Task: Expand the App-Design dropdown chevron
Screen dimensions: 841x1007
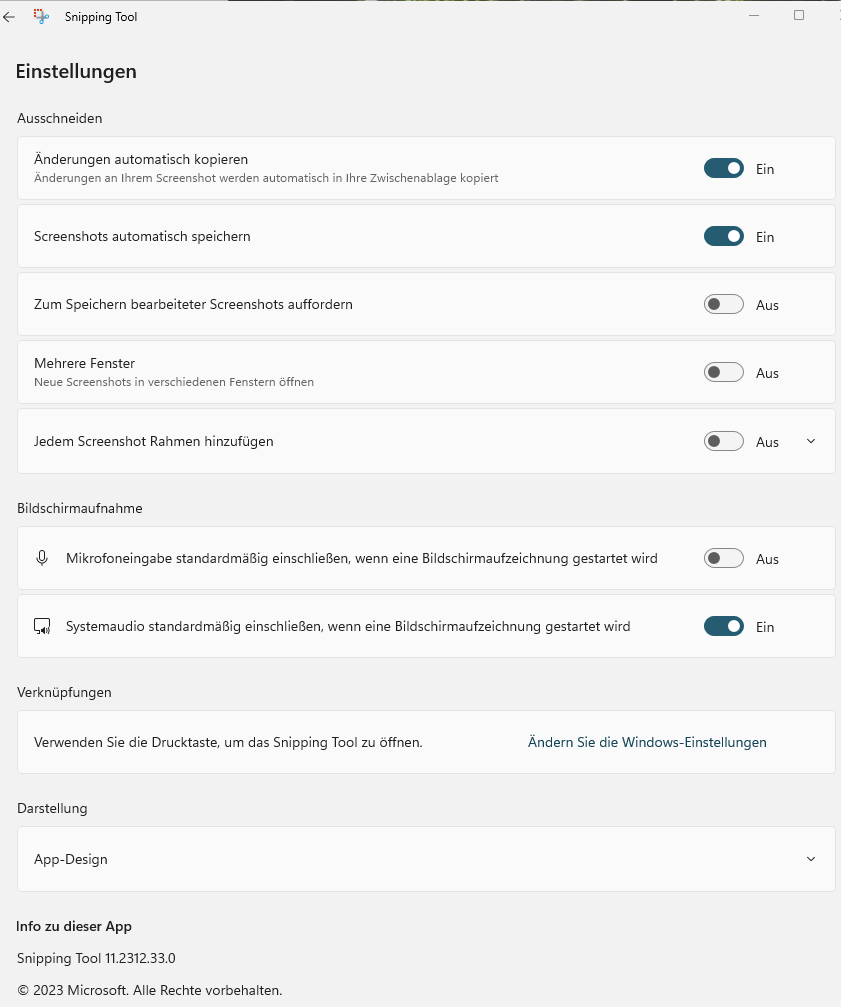Action: tap(811, 859)
